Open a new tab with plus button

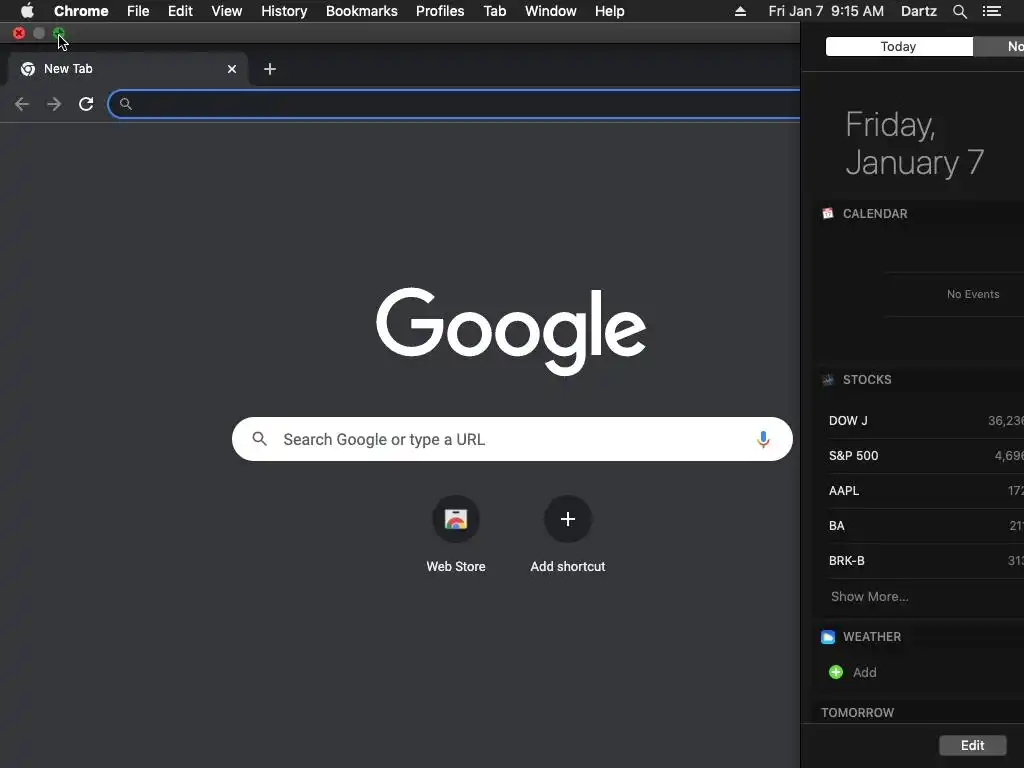270,69
